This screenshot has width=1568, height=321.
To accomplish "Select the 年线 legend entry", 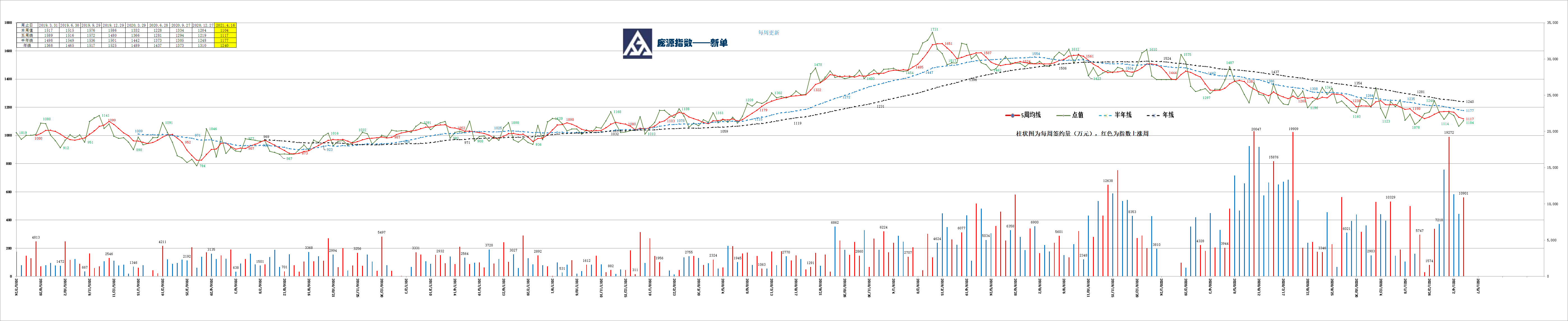I will point(1160,115).
